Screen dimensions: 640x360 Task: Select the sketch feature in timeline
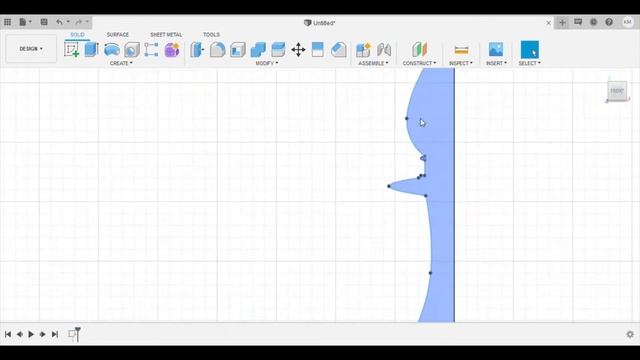tap(72, 334)
